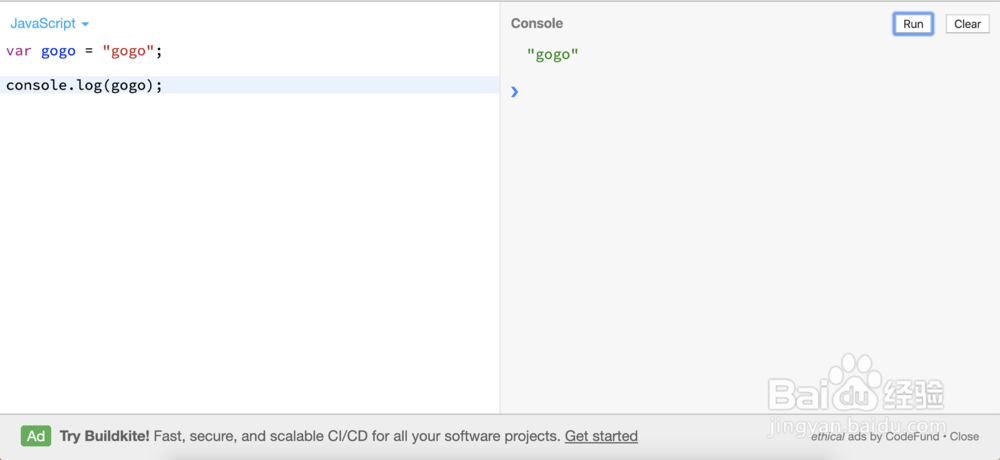The image size is (1000, 460).
Task: Click the blue gogo variable name
Action: 58,52
